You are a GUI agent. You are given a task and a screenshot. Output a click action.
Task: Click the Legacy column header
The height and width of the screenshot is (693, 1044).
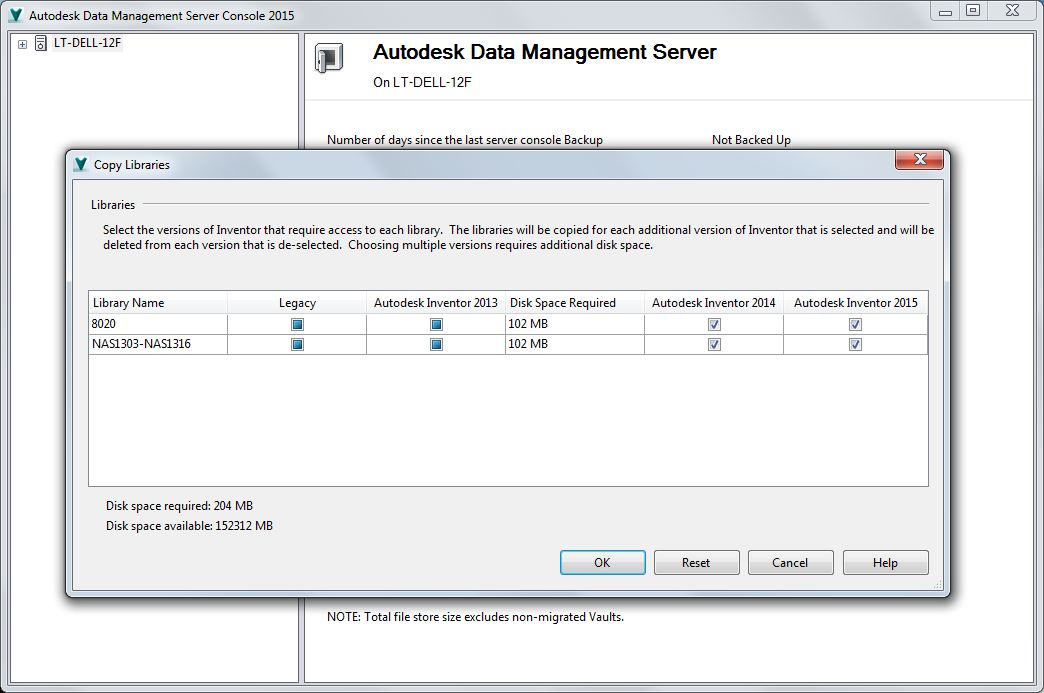tap(297, 303)
